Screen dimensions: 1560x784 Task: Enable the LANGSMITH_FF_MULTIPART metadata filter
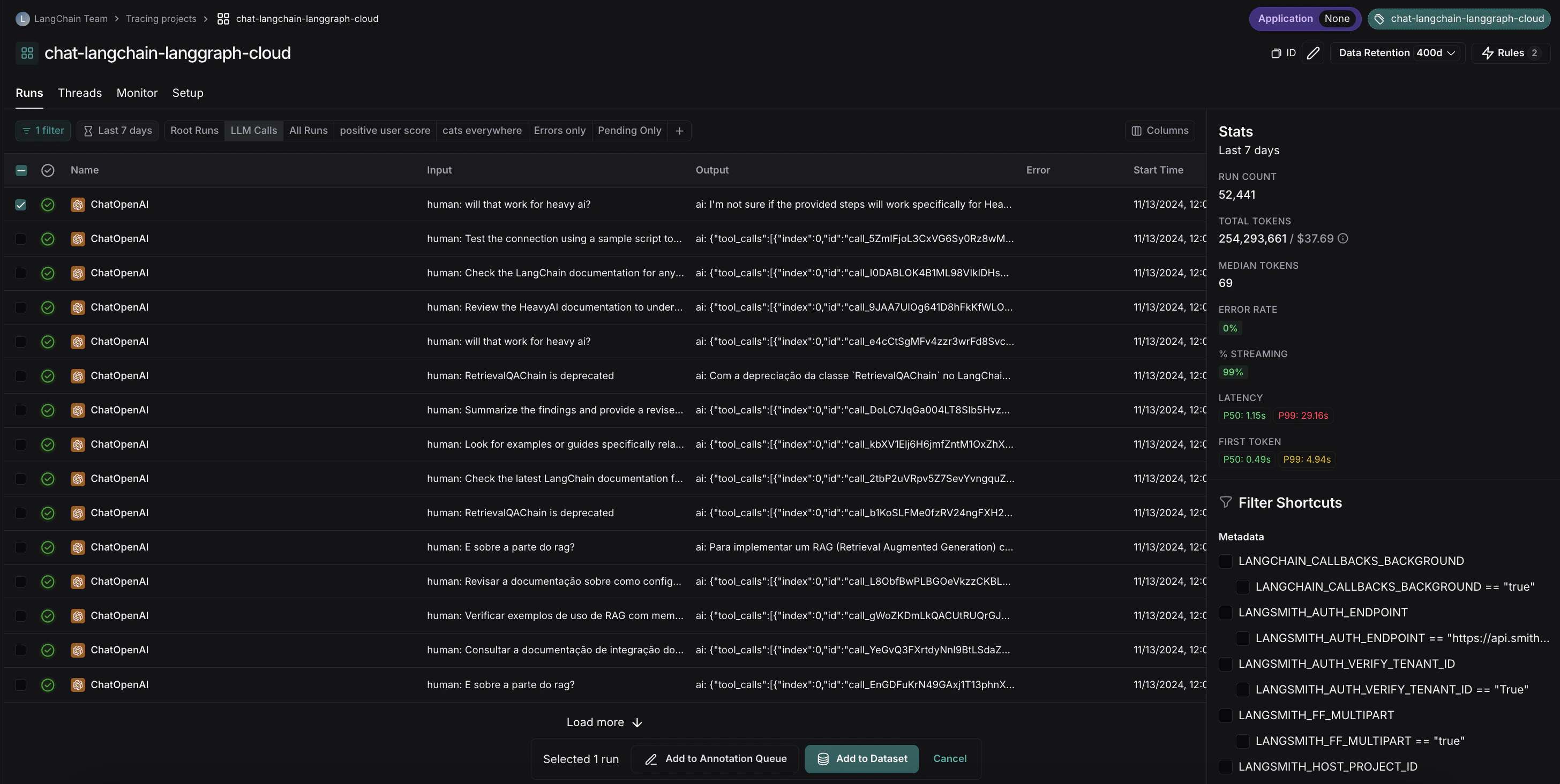1225,715
